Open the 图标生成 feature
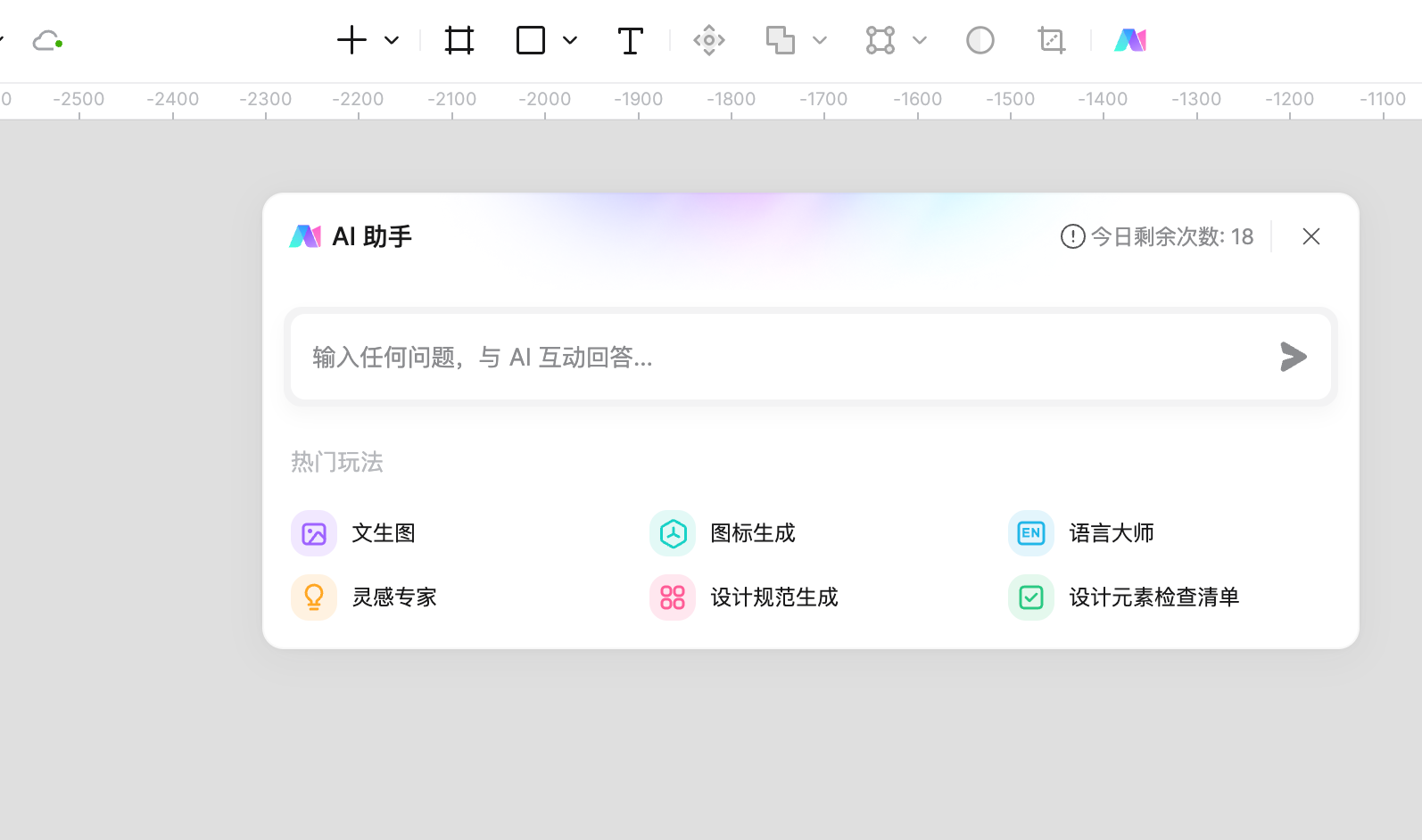The width and height of the screenshot is (1422, 840). (x=723, y=533)
